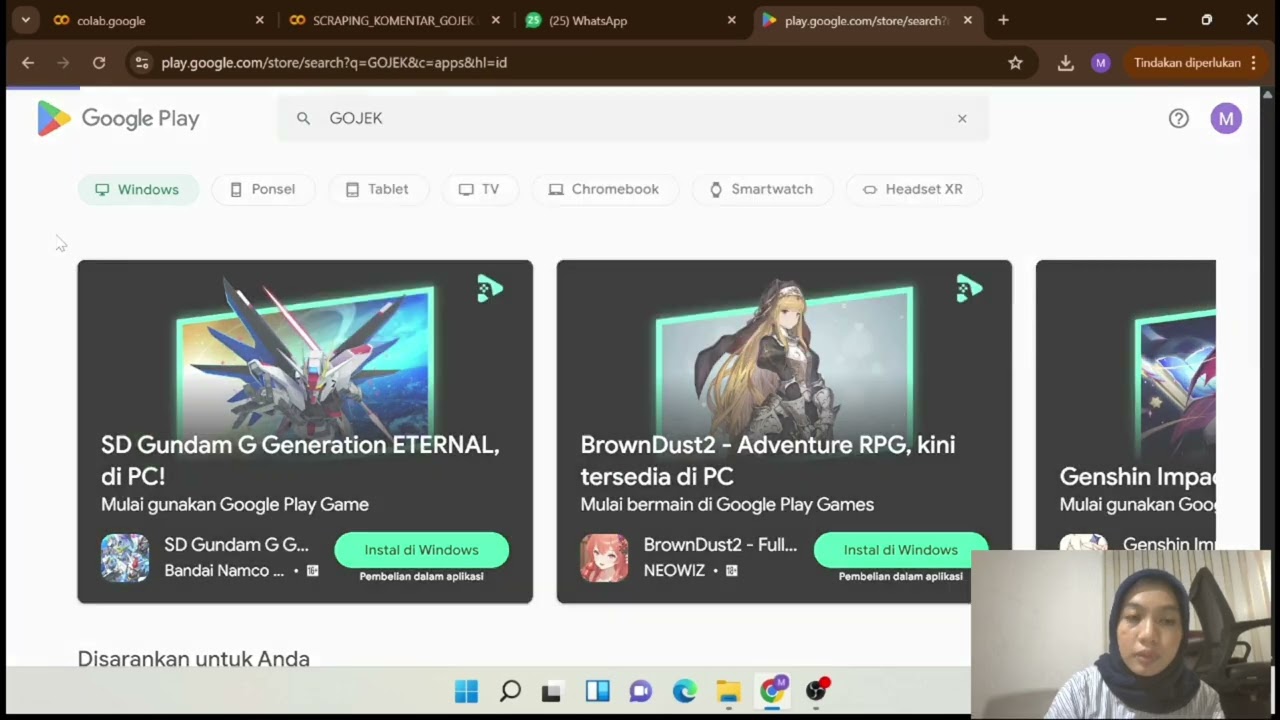Open File Explorer from the taskbar
Screen dimensions: 1280x720
[728, 691]
